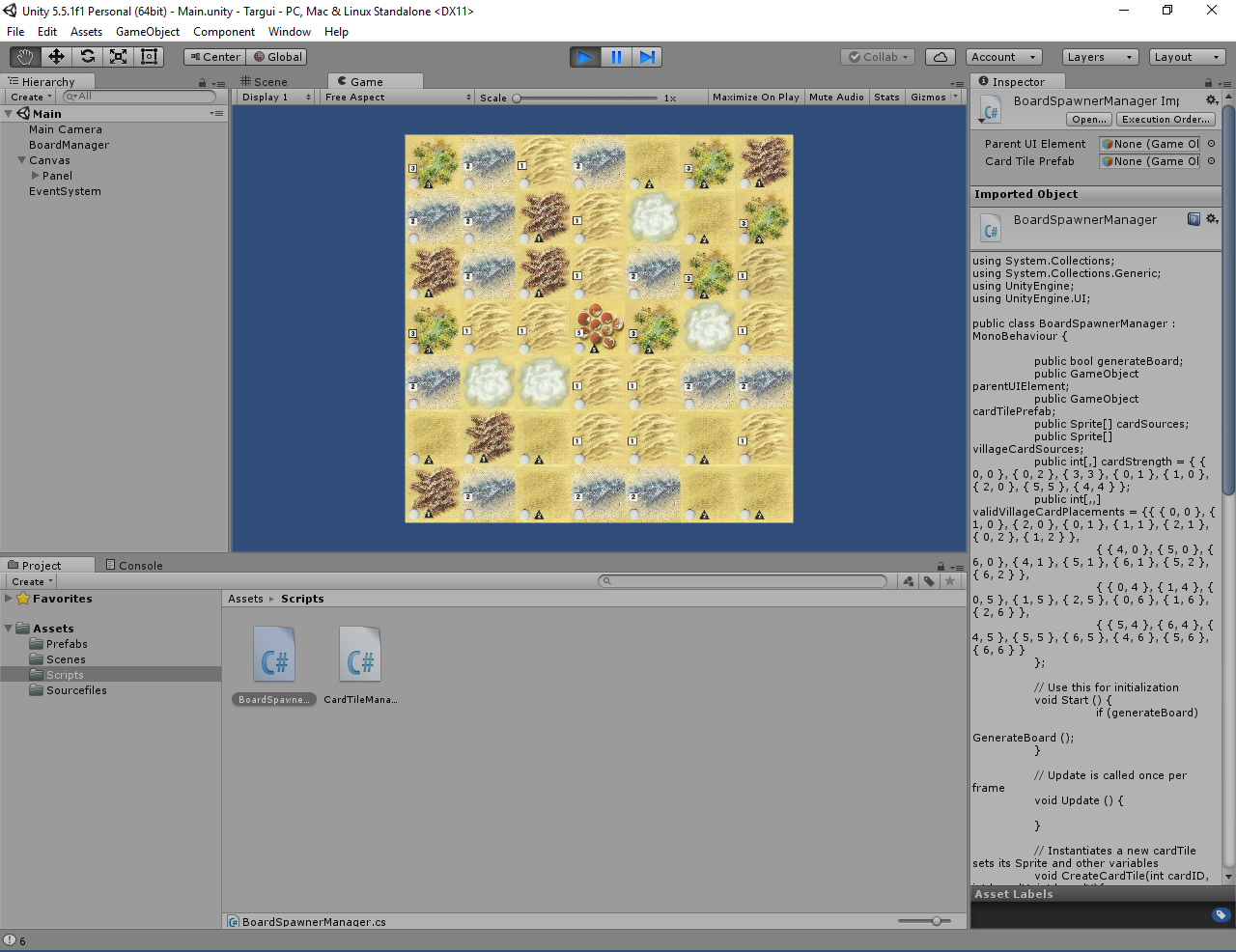Open the Collab dropdown

878,57
